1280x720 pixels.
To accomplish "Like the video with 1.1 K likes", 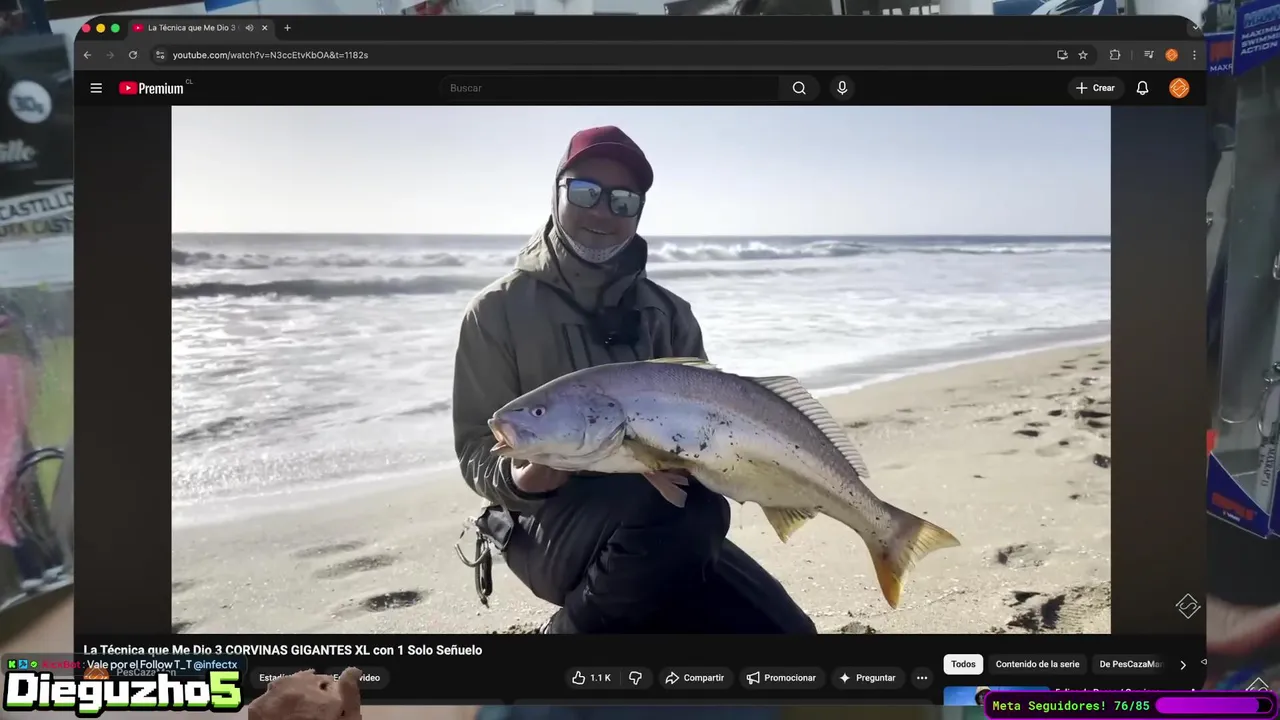I will pyautogui.click(x=591, y=678).
